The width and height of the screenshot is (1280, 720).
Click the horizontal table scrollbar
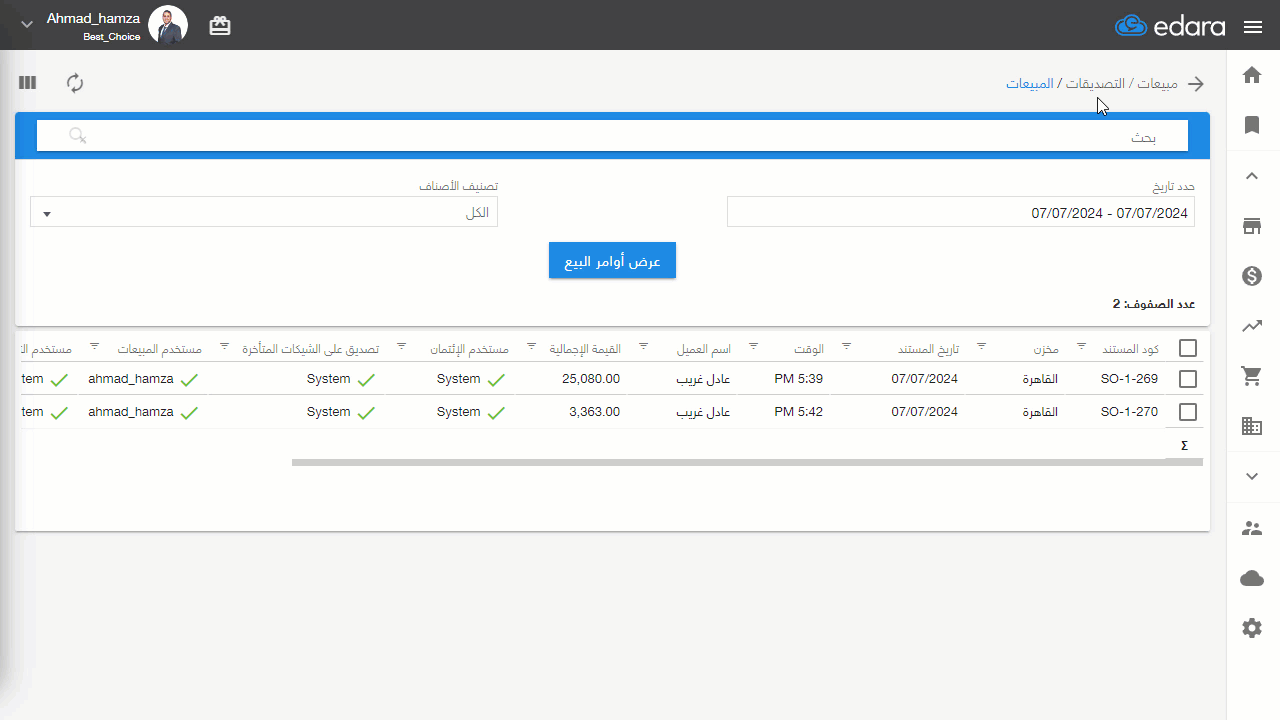point(747,462)
